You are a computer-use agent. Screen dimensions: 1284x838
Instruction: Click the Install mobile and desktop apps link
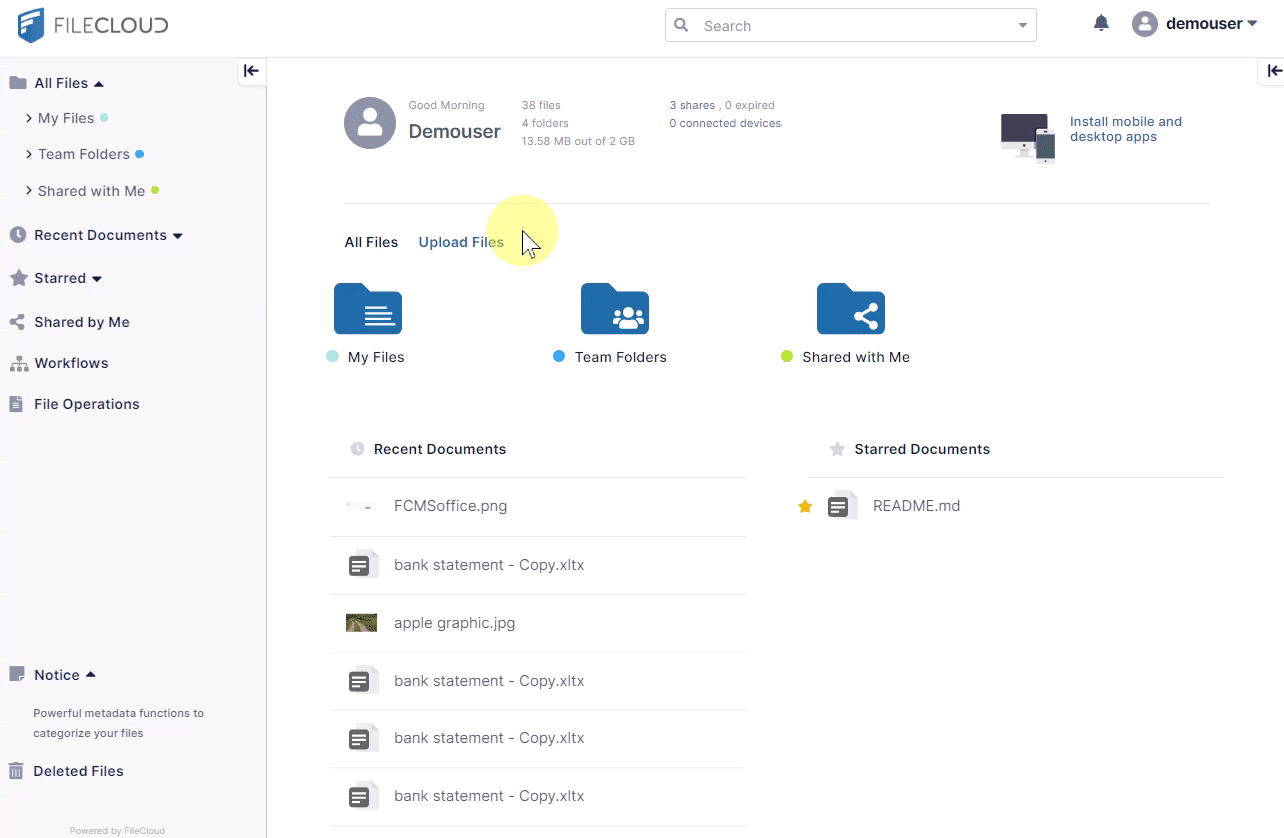coord(1125,129)
